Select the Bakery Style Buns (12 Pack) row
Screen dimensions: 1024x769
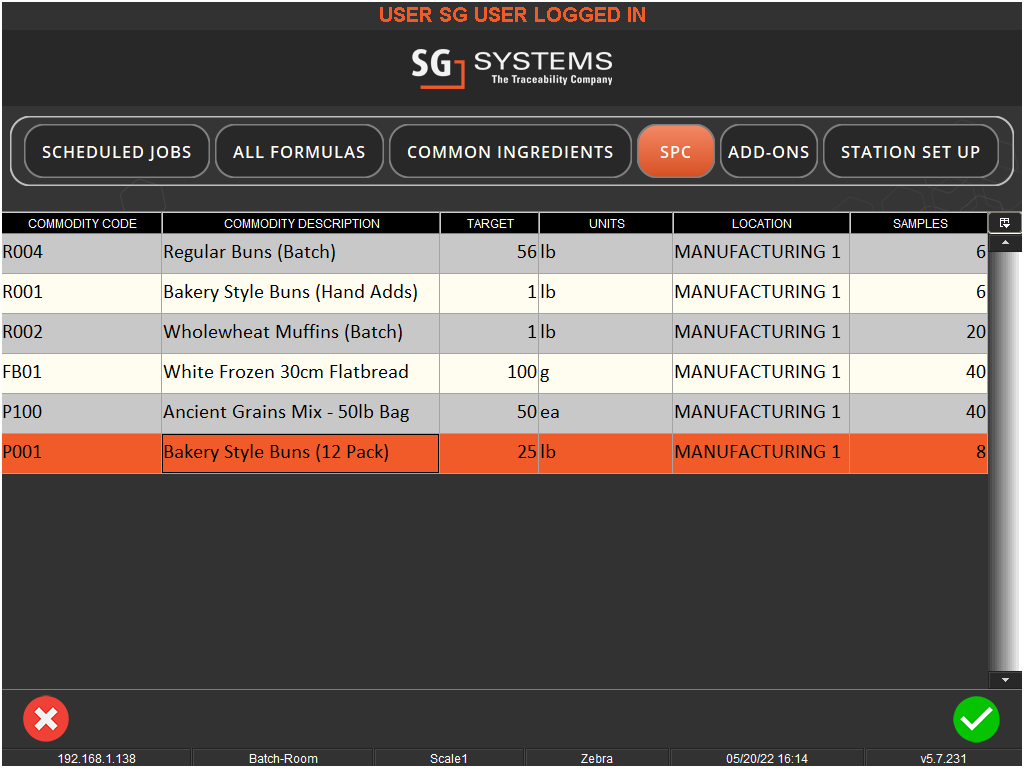coord(300,452)
